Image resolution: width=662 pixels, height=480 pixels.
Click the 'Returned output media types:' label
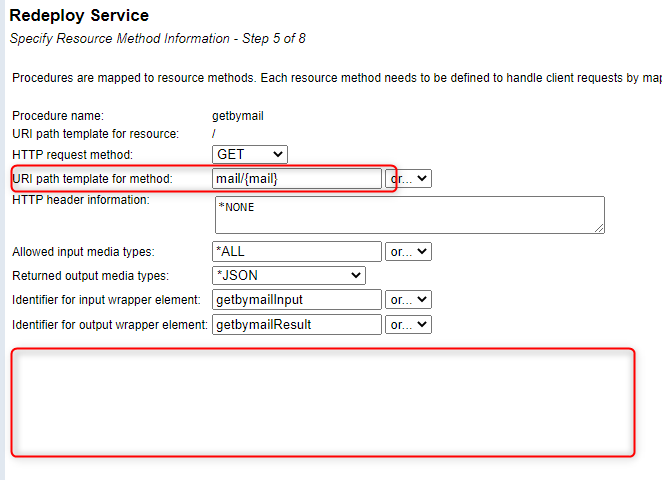point(90,275)
